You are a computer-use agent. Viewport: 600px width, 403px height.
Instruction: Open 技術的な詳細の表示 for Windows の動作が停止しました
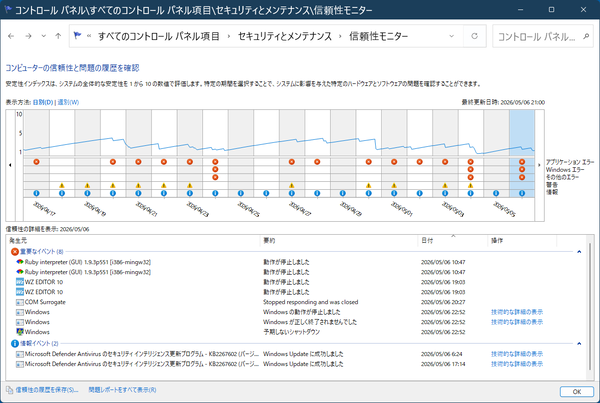point(517,312)
